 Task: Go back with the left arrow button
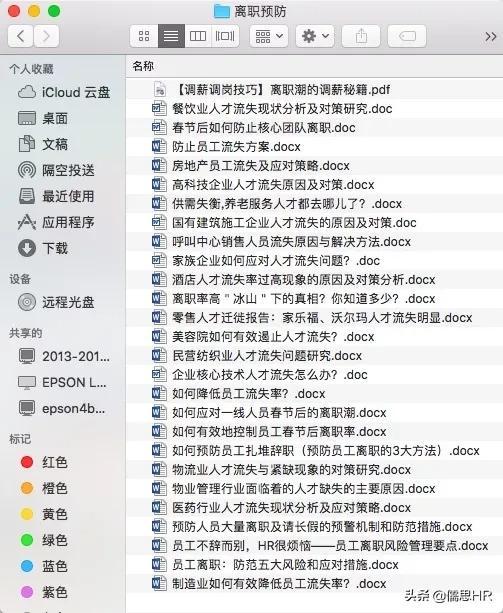pyautogui.click(x=21, y=36)
